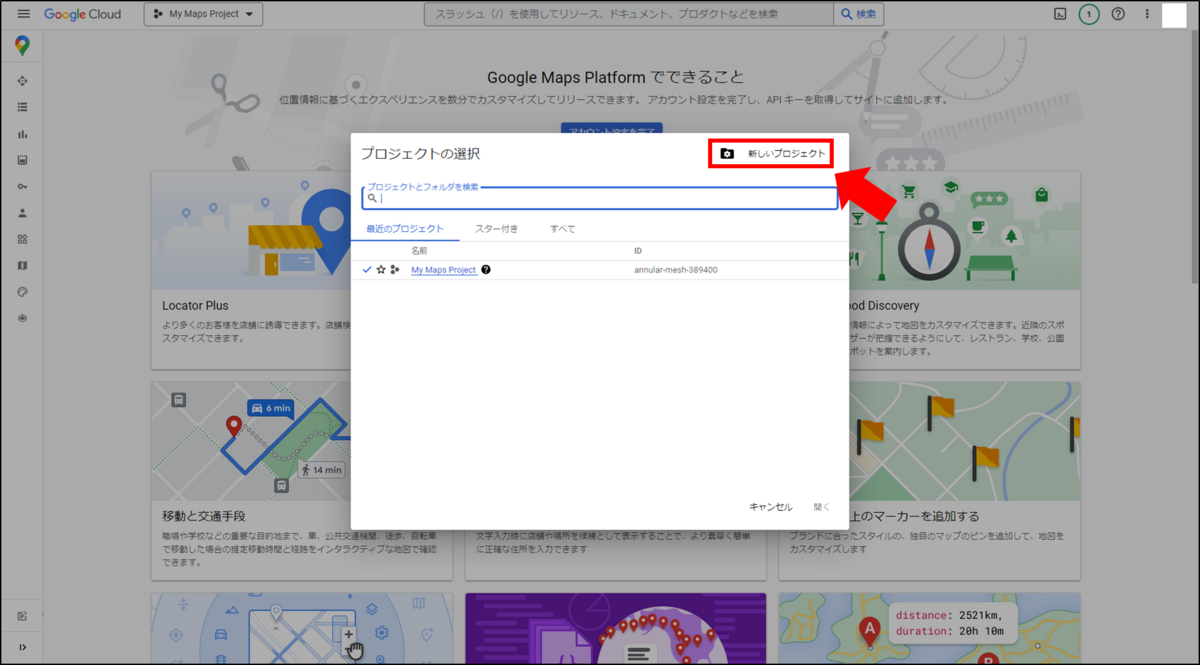Open the distance 2521km card image
This screenshot has height=665, width=1200.
click(929, 628)
